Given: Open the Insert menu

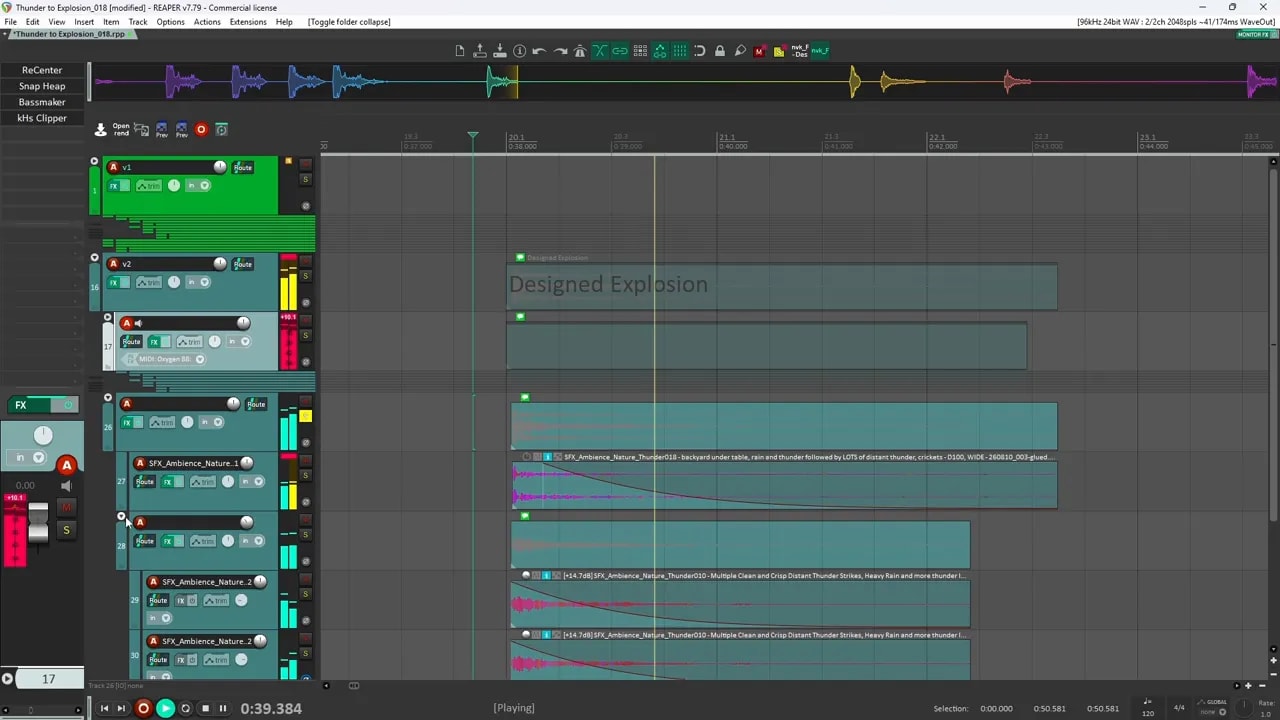Looking at the screenshot, I should click(84, 22).
